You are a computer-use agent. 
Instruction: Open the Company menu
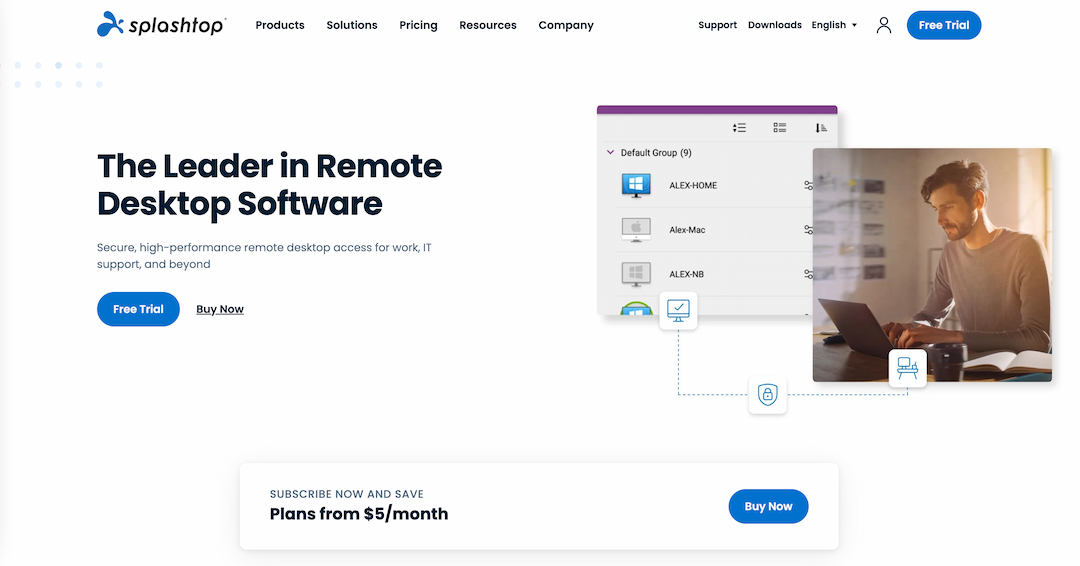click(565, 25)
